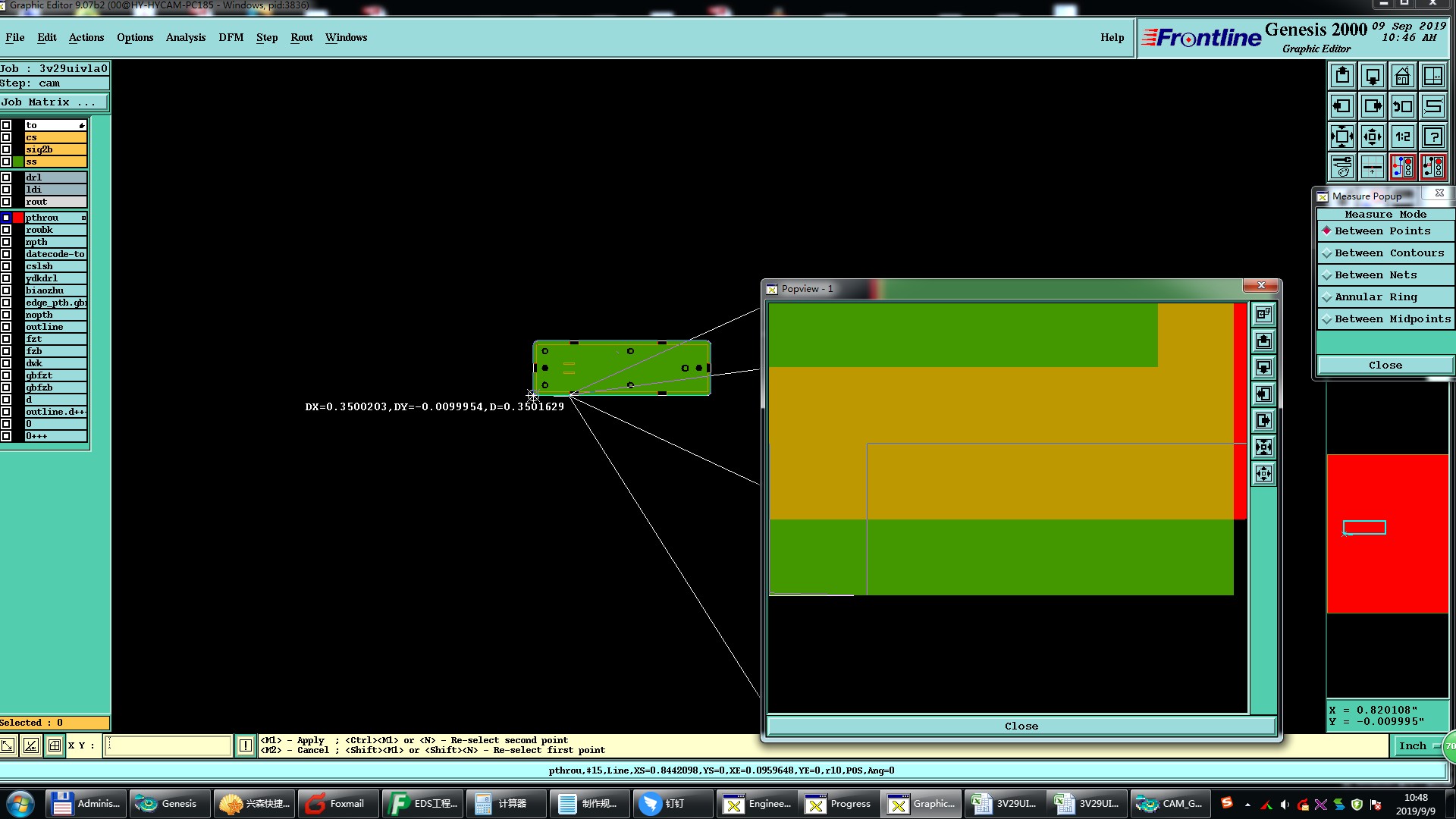Viewport: 1456px width, 819px height.
Task: Click the X Y coordinate input field
Action: tap(168, 745)
